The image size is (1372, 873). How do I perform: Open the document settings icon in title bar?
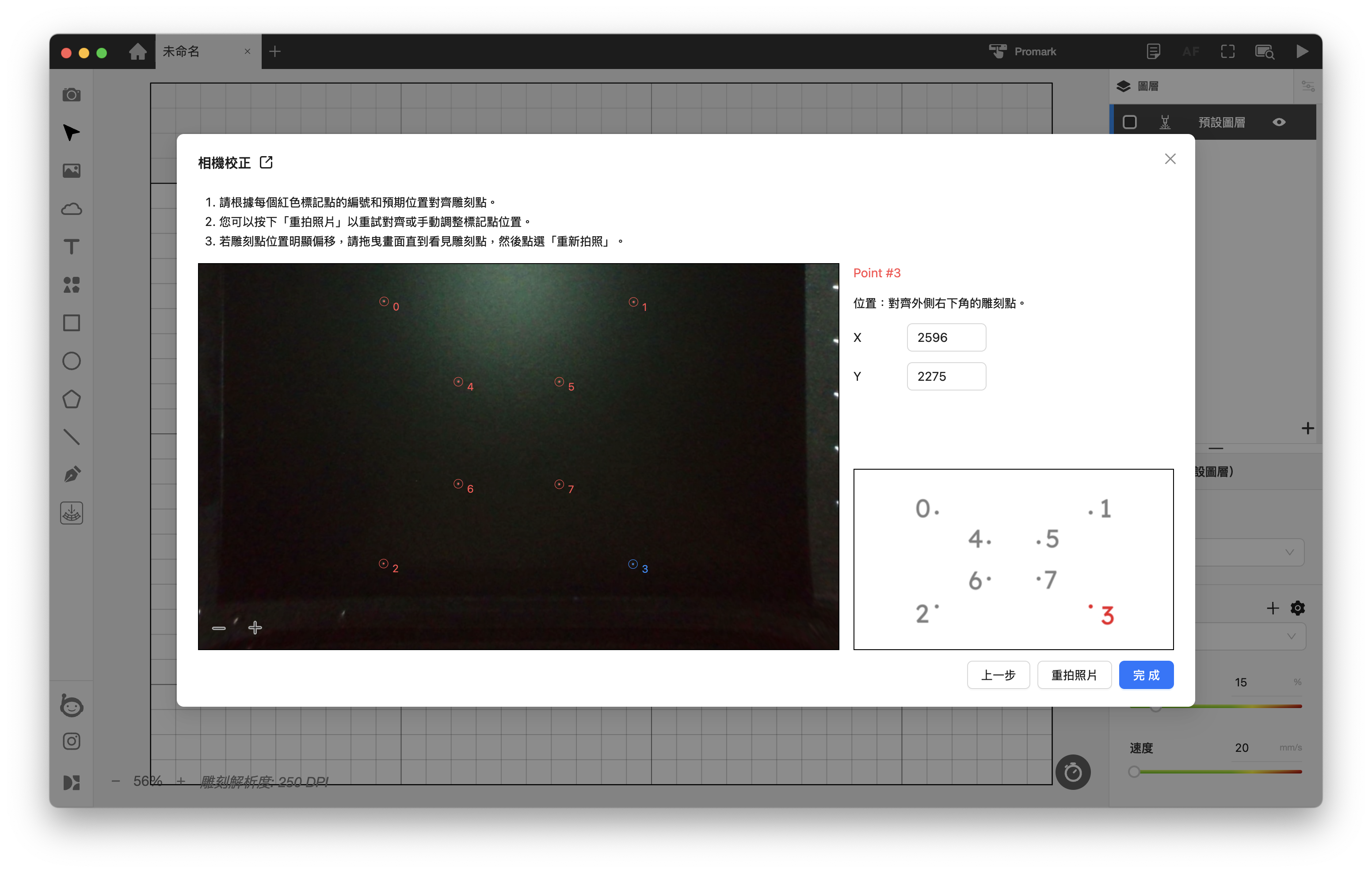click(x=1153, y=51)
